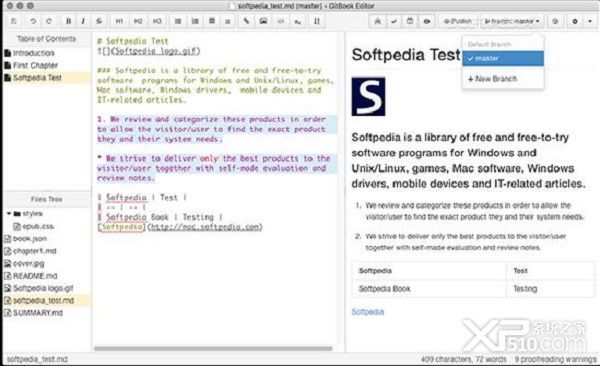The image size is (600, 366).
Task: Click the sort/order toolbar icon
Action: click(317, 21)
